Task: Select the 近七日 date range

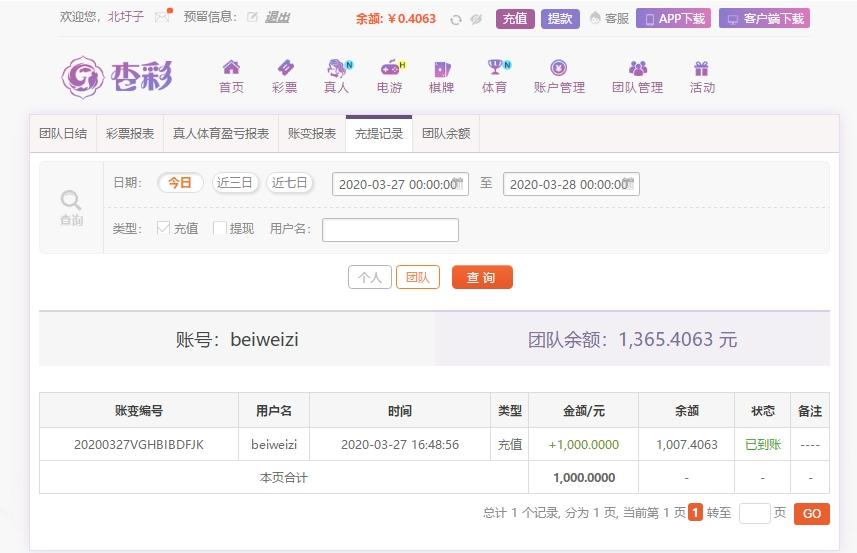Action: (x=290, y=183)
